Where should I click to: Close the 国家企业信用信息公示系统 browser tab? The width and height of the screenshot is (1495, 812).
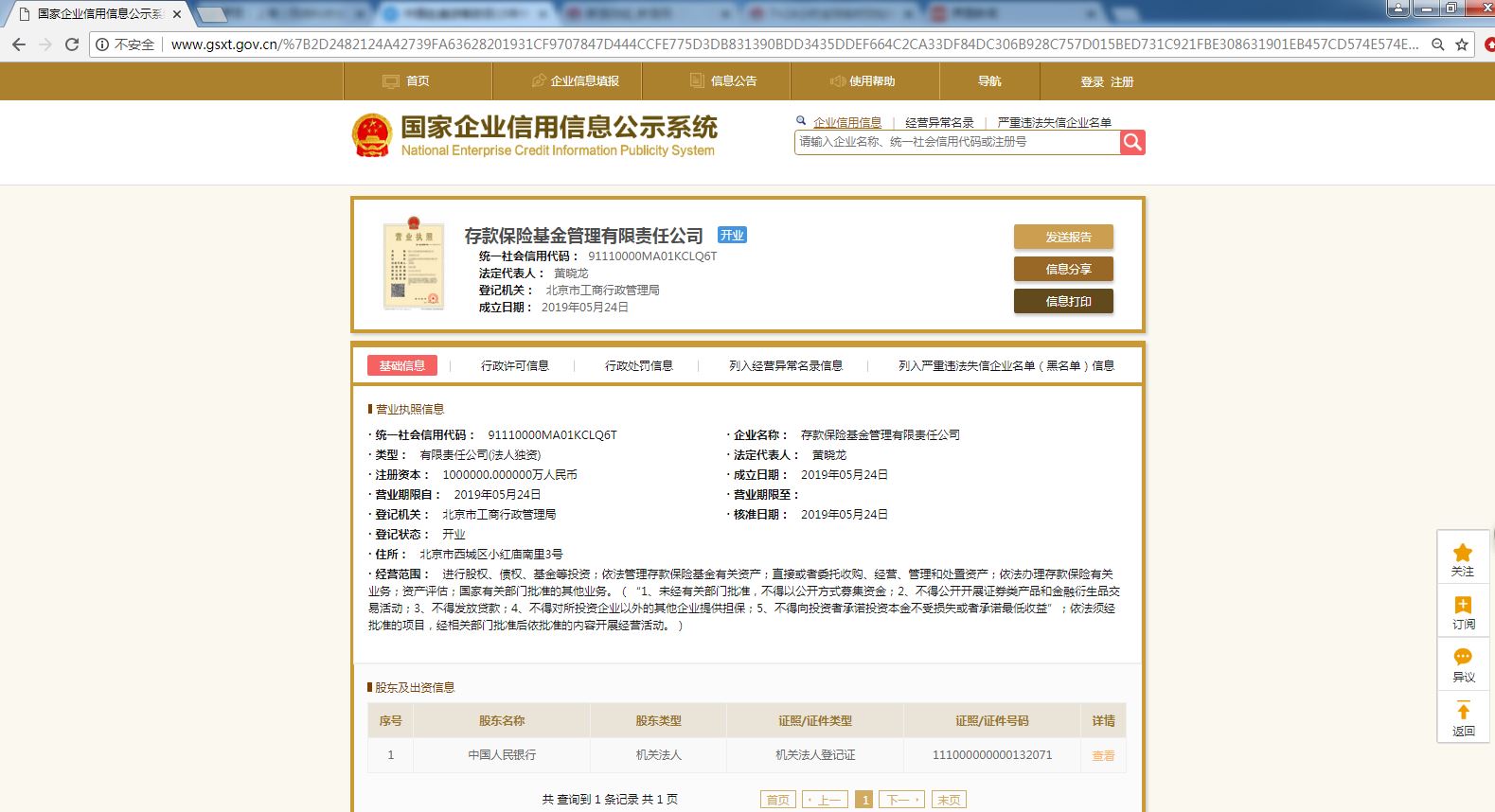(x=177, y=14)
